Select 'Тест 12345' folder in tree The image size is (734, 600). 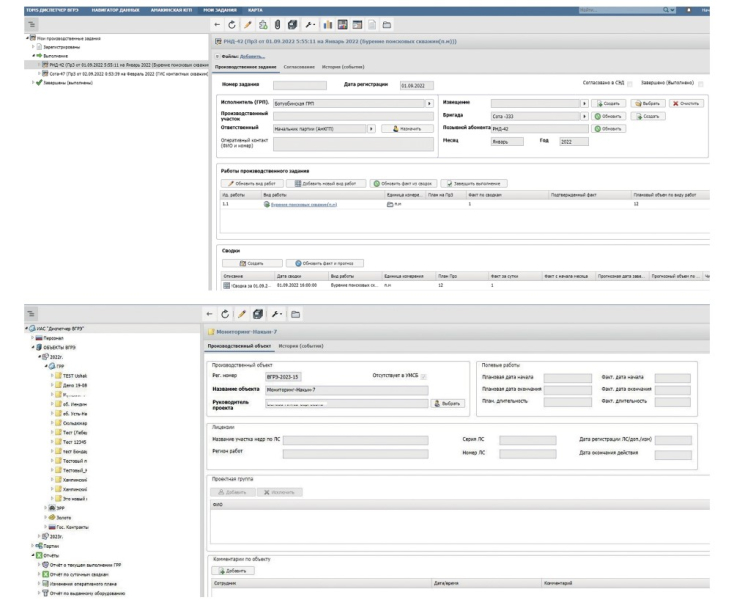click(74, 442)
